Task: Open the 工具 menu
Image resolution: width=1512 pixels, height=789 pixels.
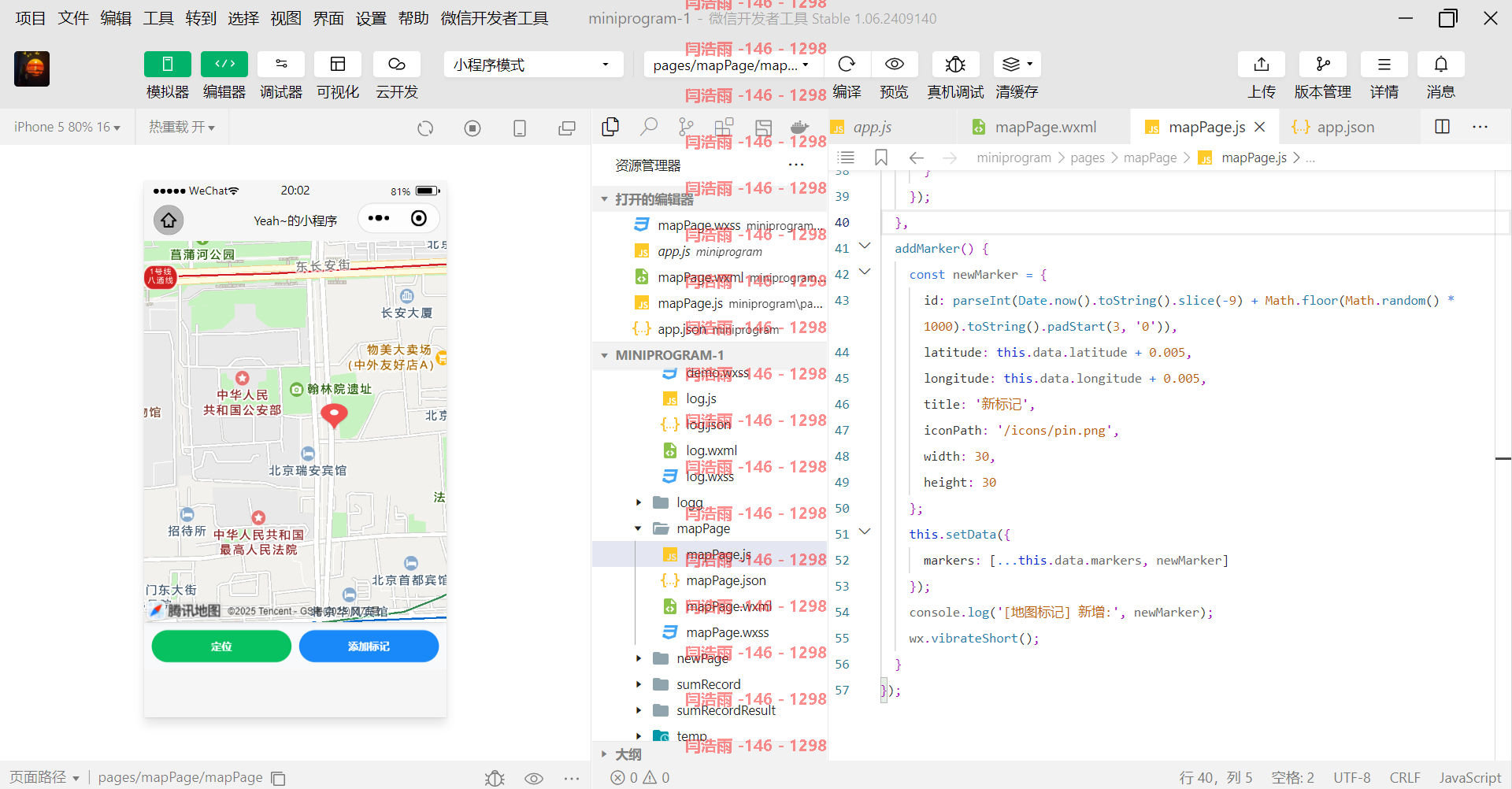Action: [158, 18]
